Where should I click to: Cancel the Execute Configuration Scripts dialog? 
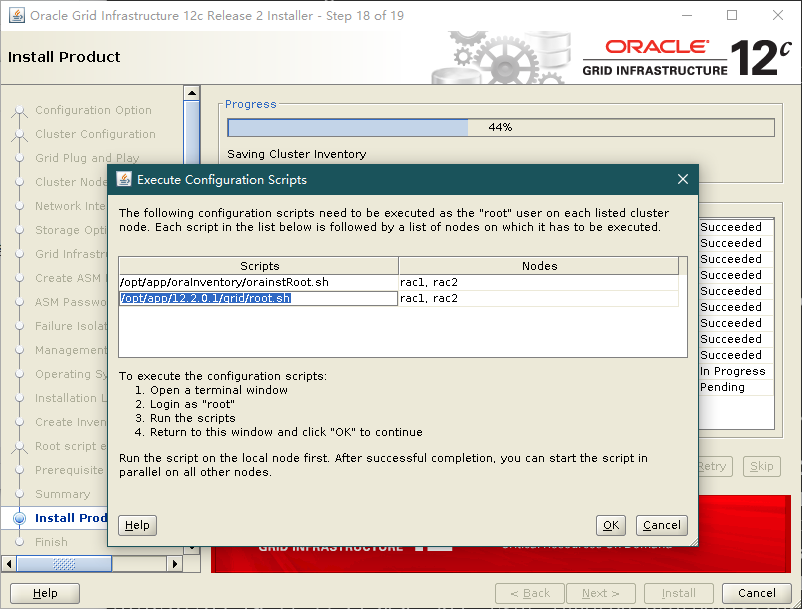(661, 525)
